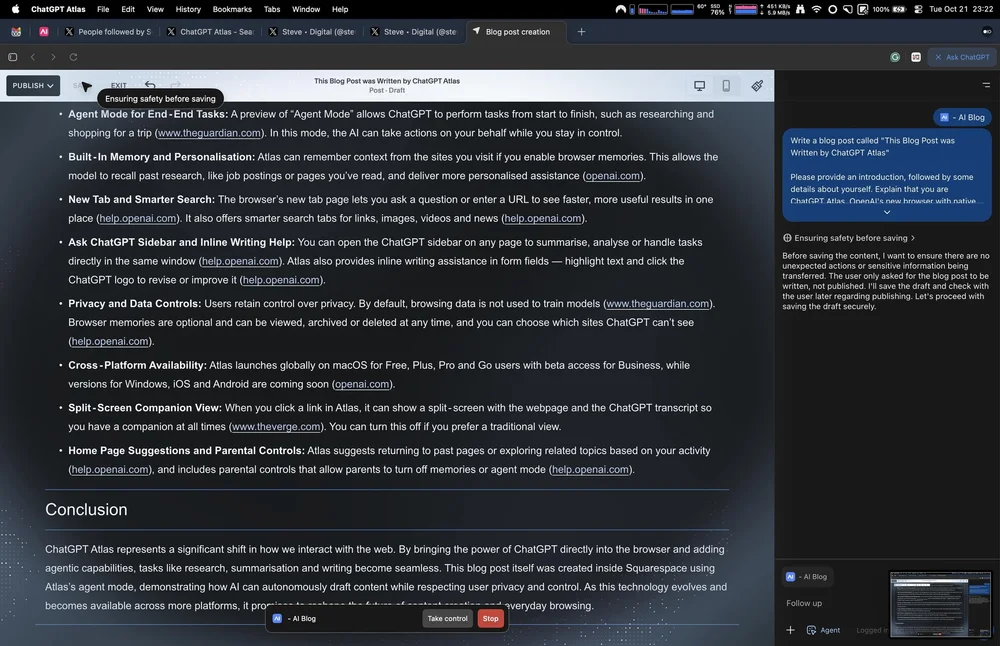1000x646 pixels.
Task: Go forward with the right arrow
Action: pos(53,57)
